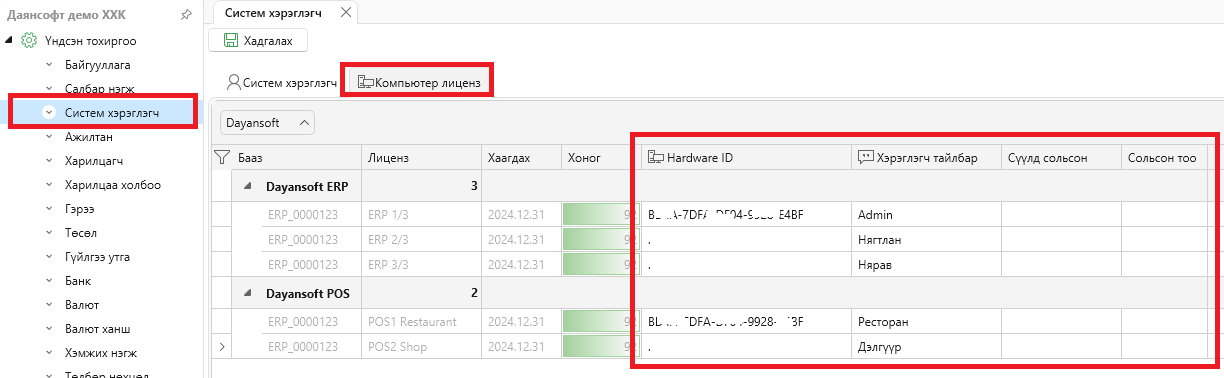Screen dimensions: 1224x378
Task: Collapse the Dayansoft POS group
Action: coord(247,292)
